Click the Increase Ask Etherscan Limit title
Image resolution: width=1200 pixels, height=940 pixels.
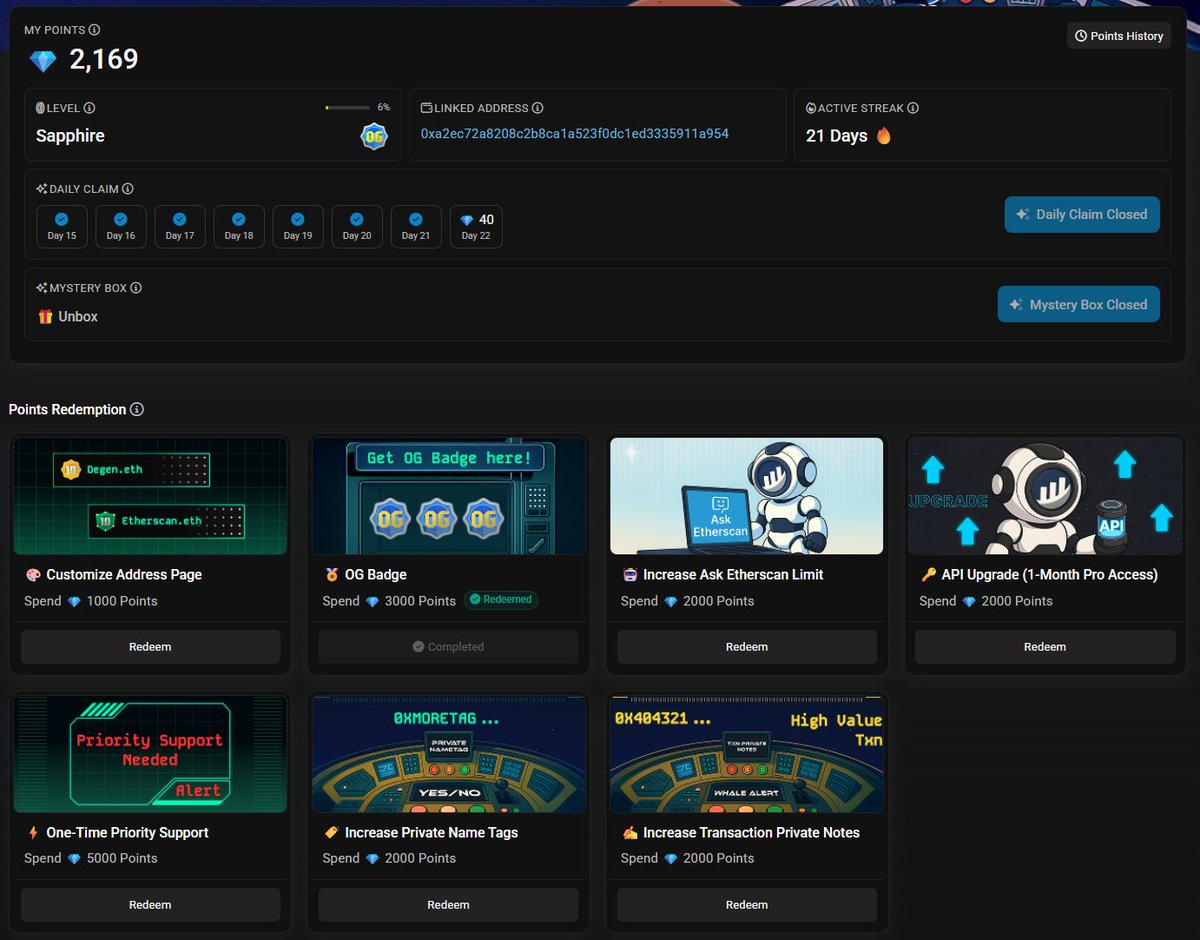pyautogui.click(x=733, y=575)
